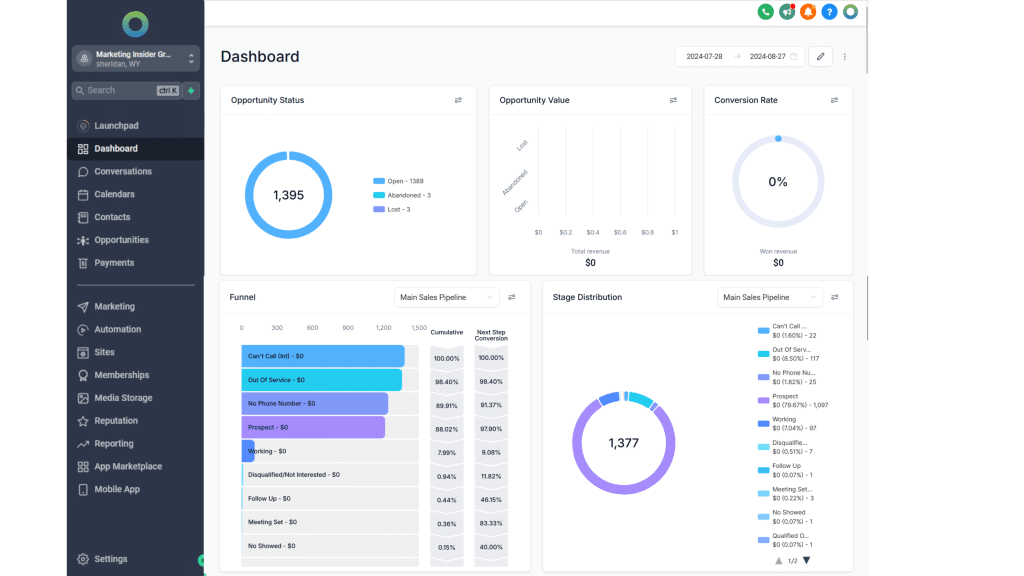Open Conversations in the sidebar
The image size is (1024, 576).
coord(123,171)
